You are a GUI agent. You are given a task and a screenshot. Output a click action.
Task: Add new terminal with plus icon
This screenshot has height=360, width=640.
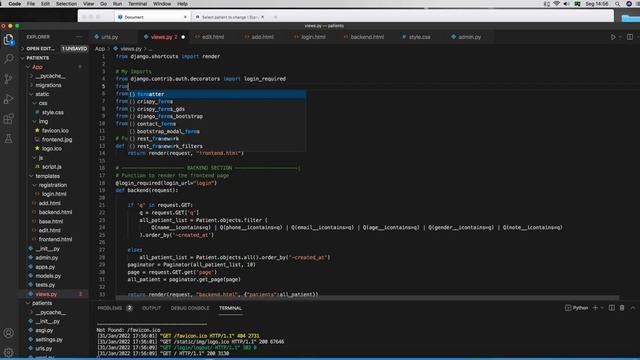click(595, 308)
